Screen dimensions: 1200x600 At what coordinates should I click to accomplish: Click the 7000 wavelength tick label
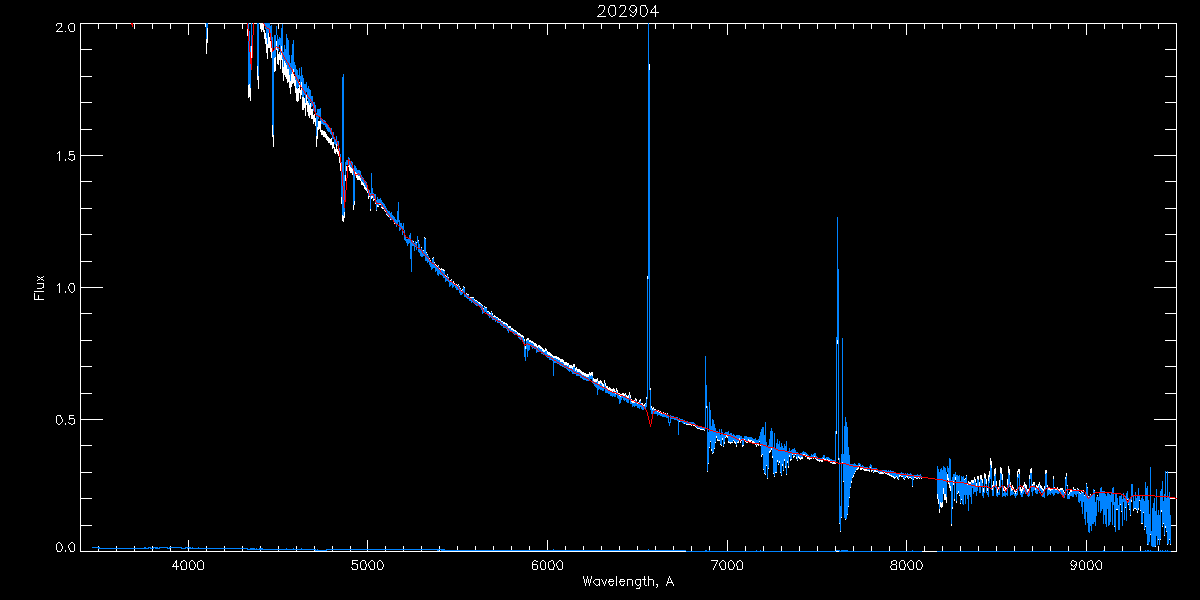tap(727, 565)
